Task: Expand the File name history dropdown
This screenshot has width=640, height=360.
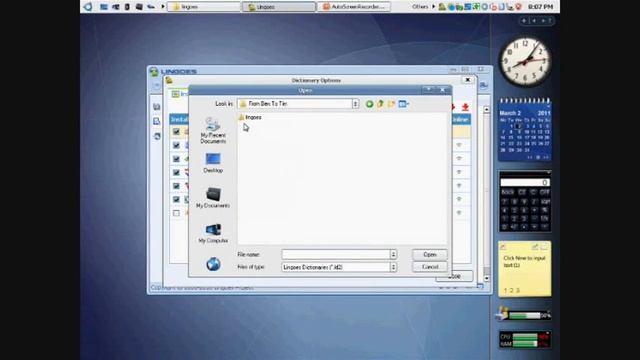Action: click(x=393, y=254)
